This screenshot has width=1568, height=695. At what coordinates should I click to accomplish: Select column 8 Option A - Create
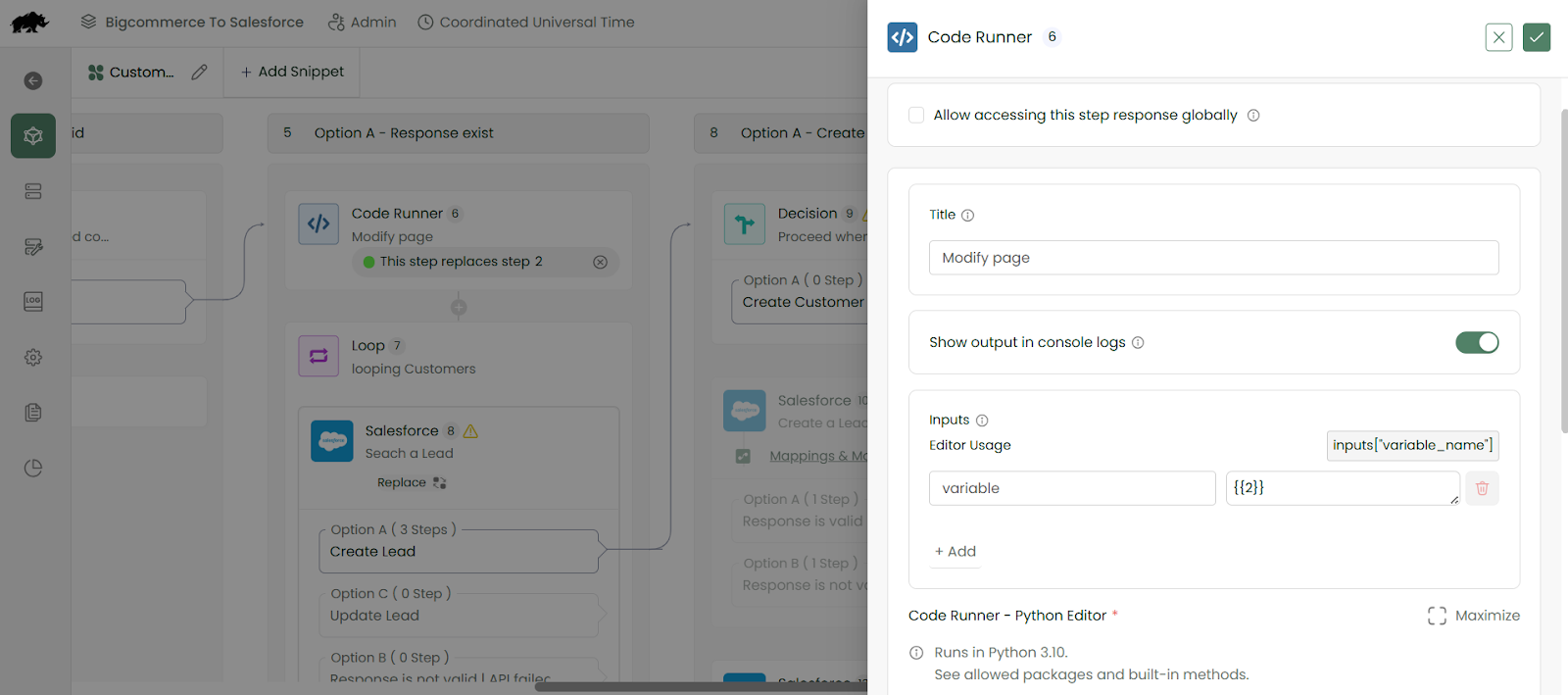pyautogui.click(x=781, y=133)
